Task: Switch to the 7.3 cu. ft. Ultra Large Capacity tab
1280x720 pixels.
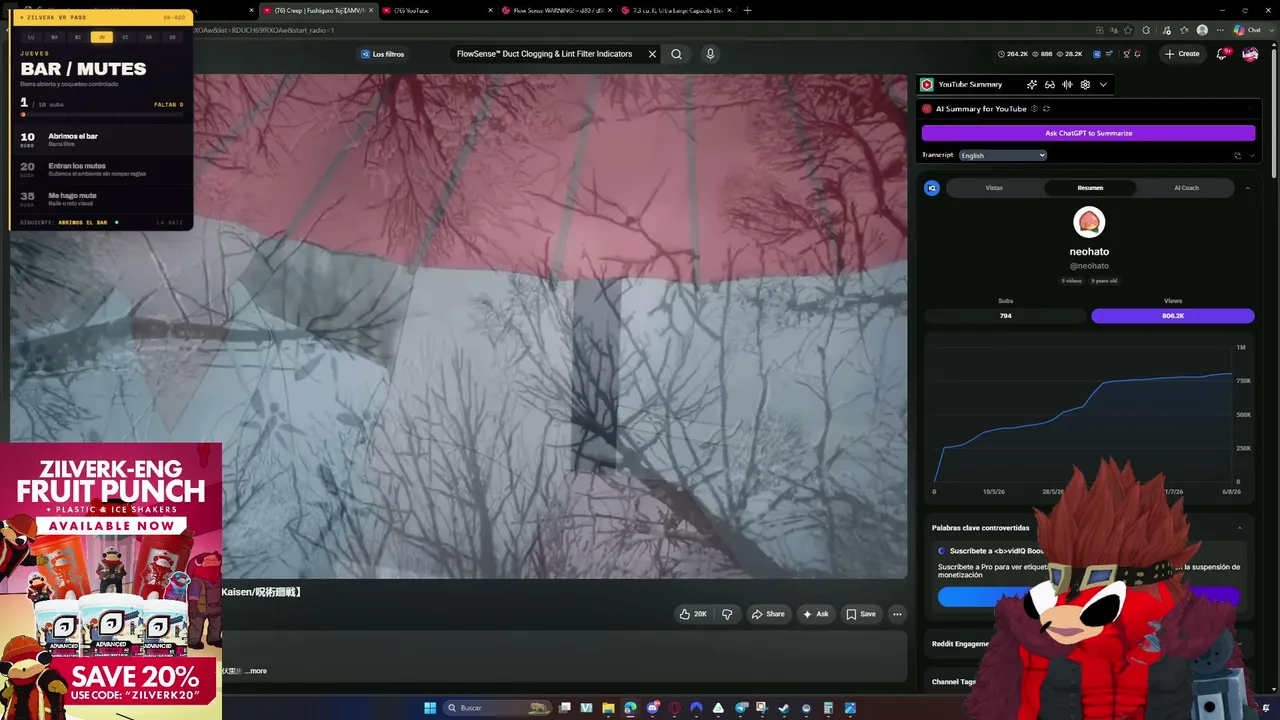Action: point(673,10)
